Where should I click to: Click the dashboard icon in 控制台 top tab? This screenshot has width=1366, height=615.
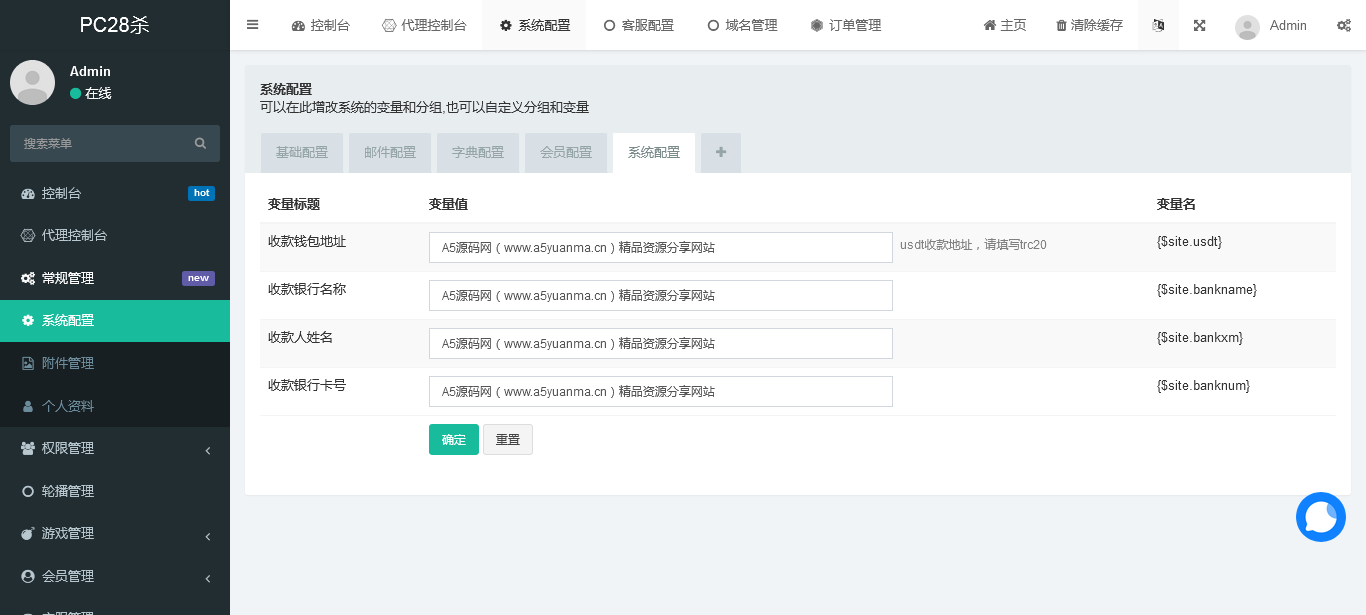coord(298,26)
